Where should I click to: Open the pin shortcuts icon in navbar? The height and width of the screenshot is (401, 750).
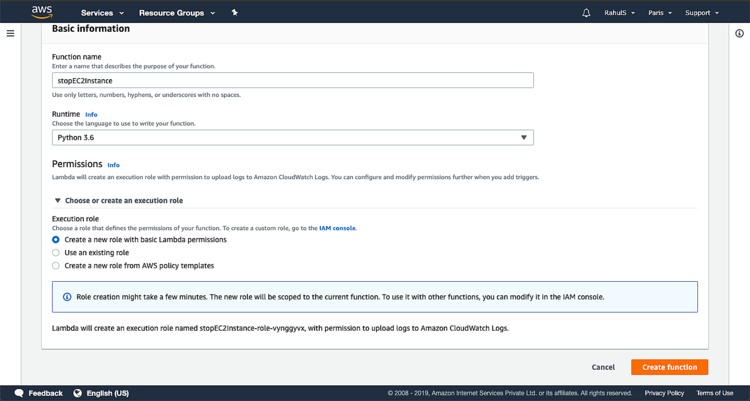coord(234,13)
